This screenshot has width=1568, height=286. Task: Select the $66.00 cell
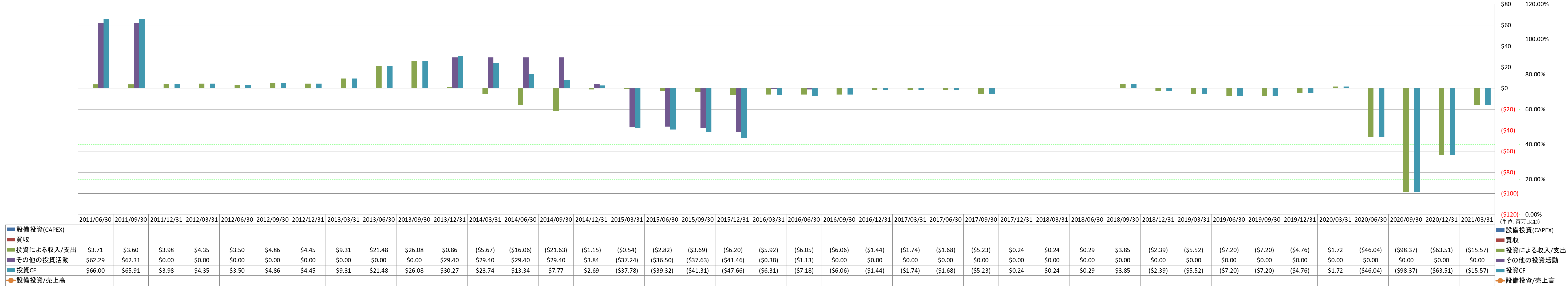(96, 270)
